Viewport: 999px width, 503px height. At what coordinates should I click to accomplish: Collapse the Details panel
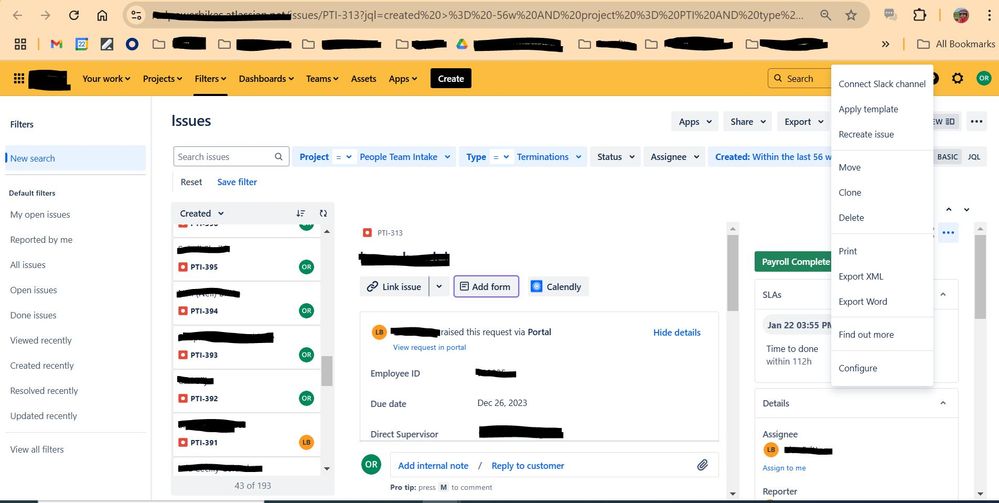(x=943, y=403)
